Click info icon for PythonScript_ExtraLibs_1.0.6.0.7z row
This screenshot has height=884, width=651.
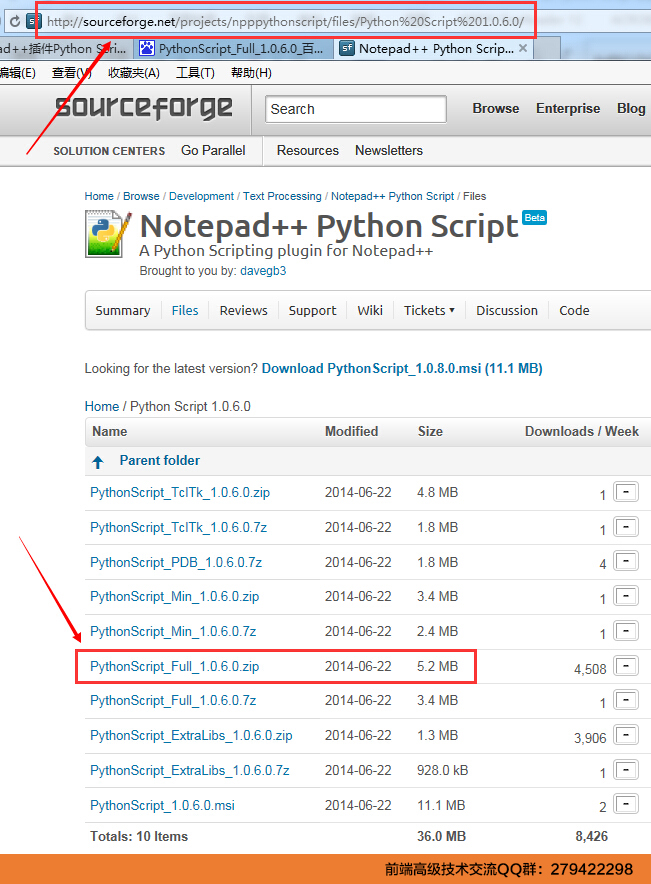pos(626,770)
